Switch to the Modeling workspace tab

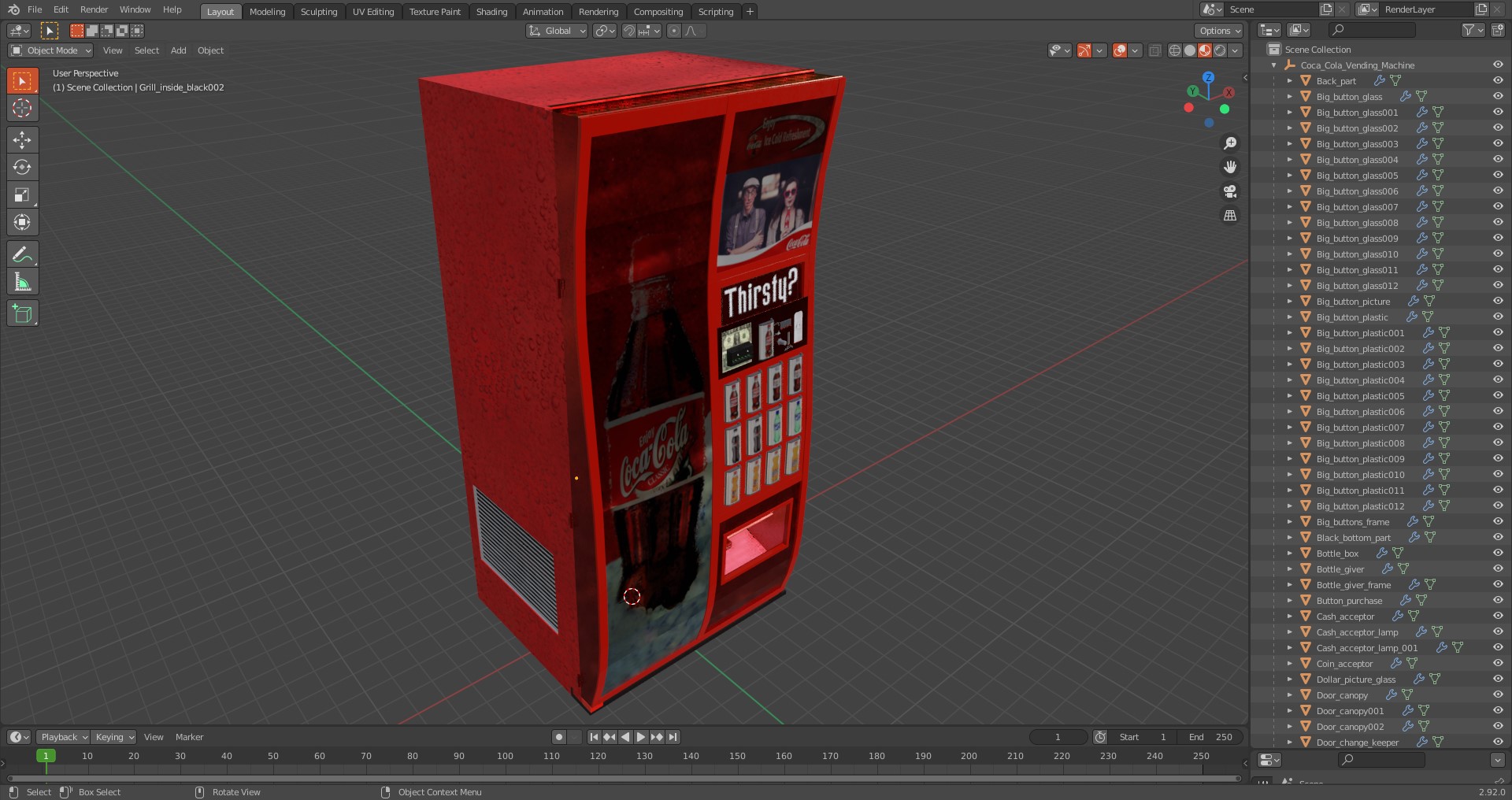click(x=267, y=12)
